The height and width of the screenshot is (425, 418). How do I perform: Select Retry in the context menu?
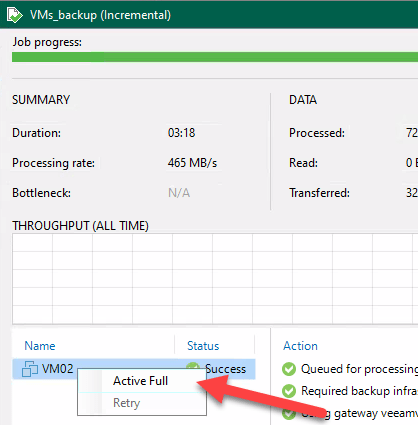click(127, 403)
